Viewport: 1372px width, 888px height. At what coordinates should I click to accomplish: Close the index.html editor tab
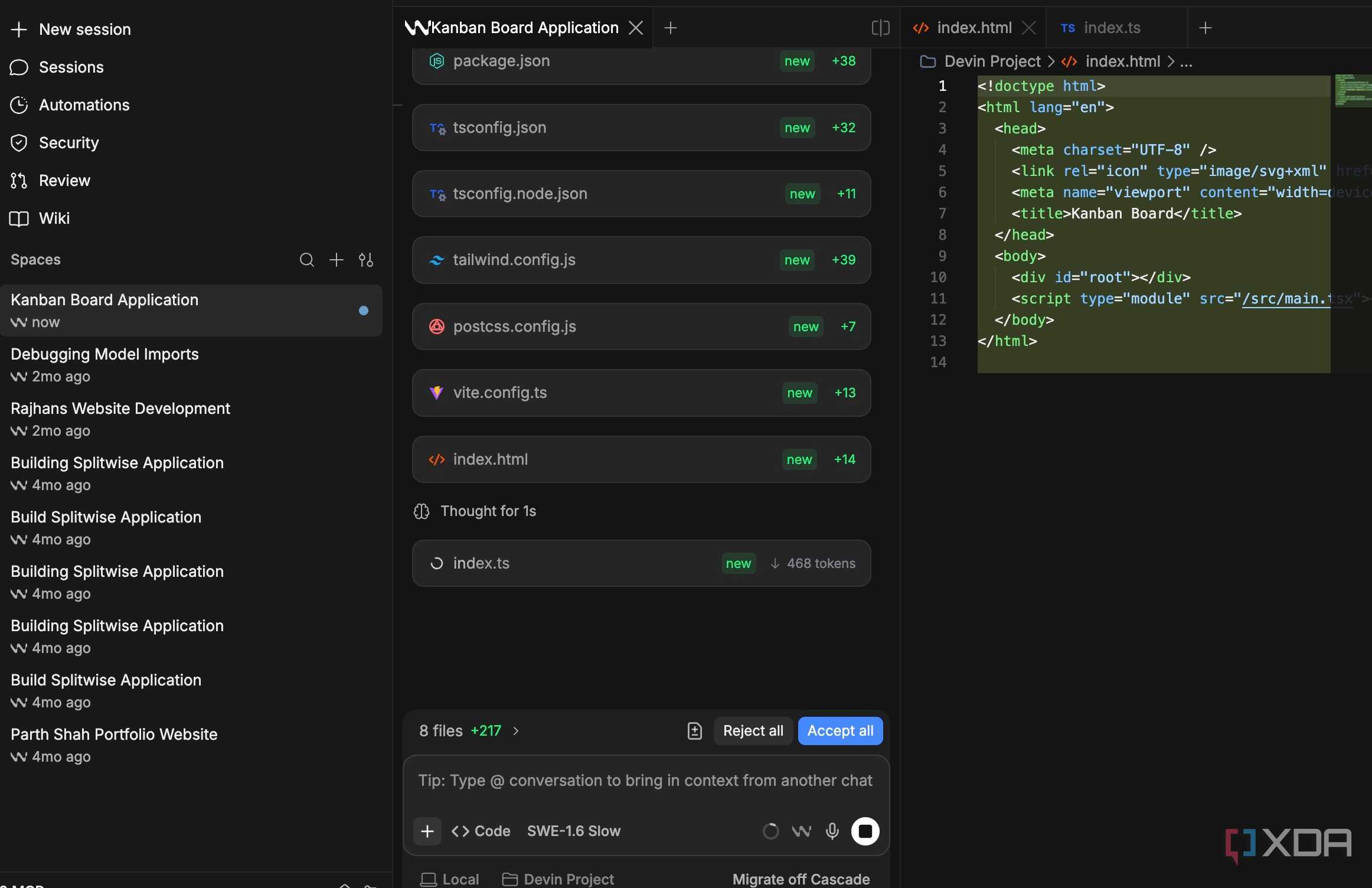point(1029,28)
